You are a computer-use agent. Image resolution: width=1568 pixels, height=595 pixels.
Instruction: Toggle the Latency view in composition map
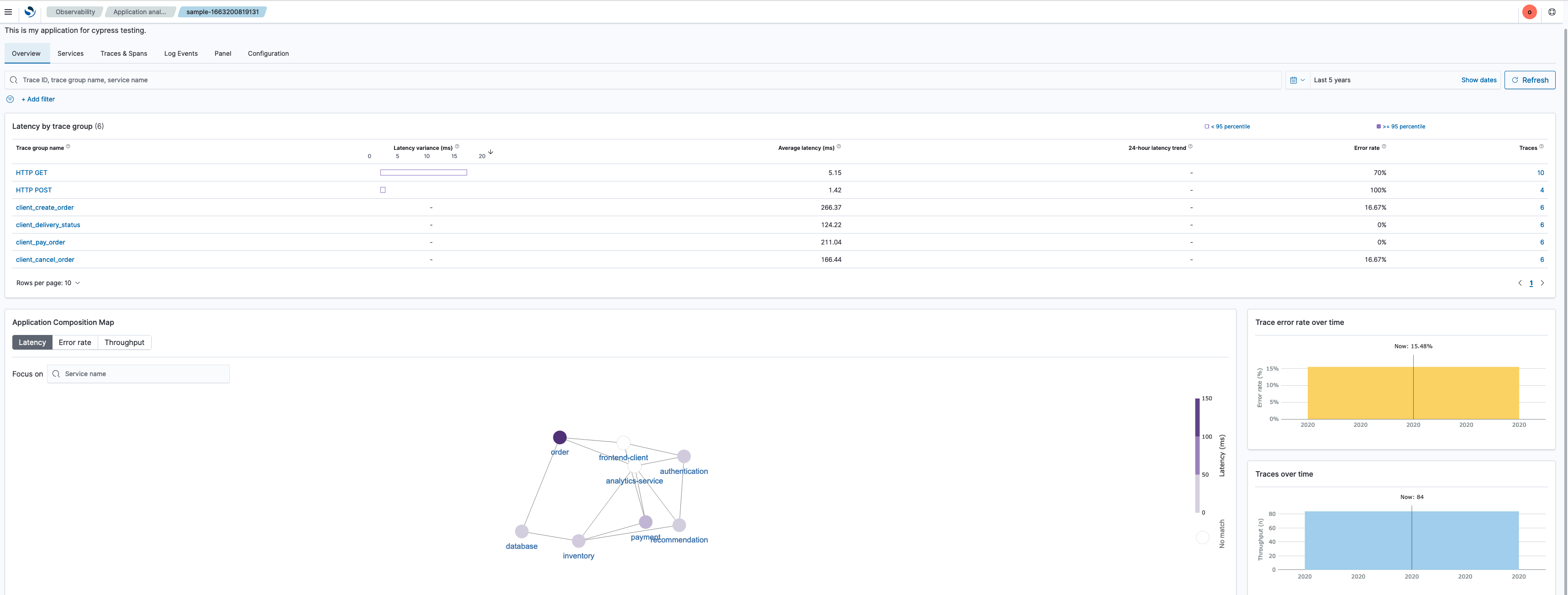pyautogui.click(x=32, y=342)
